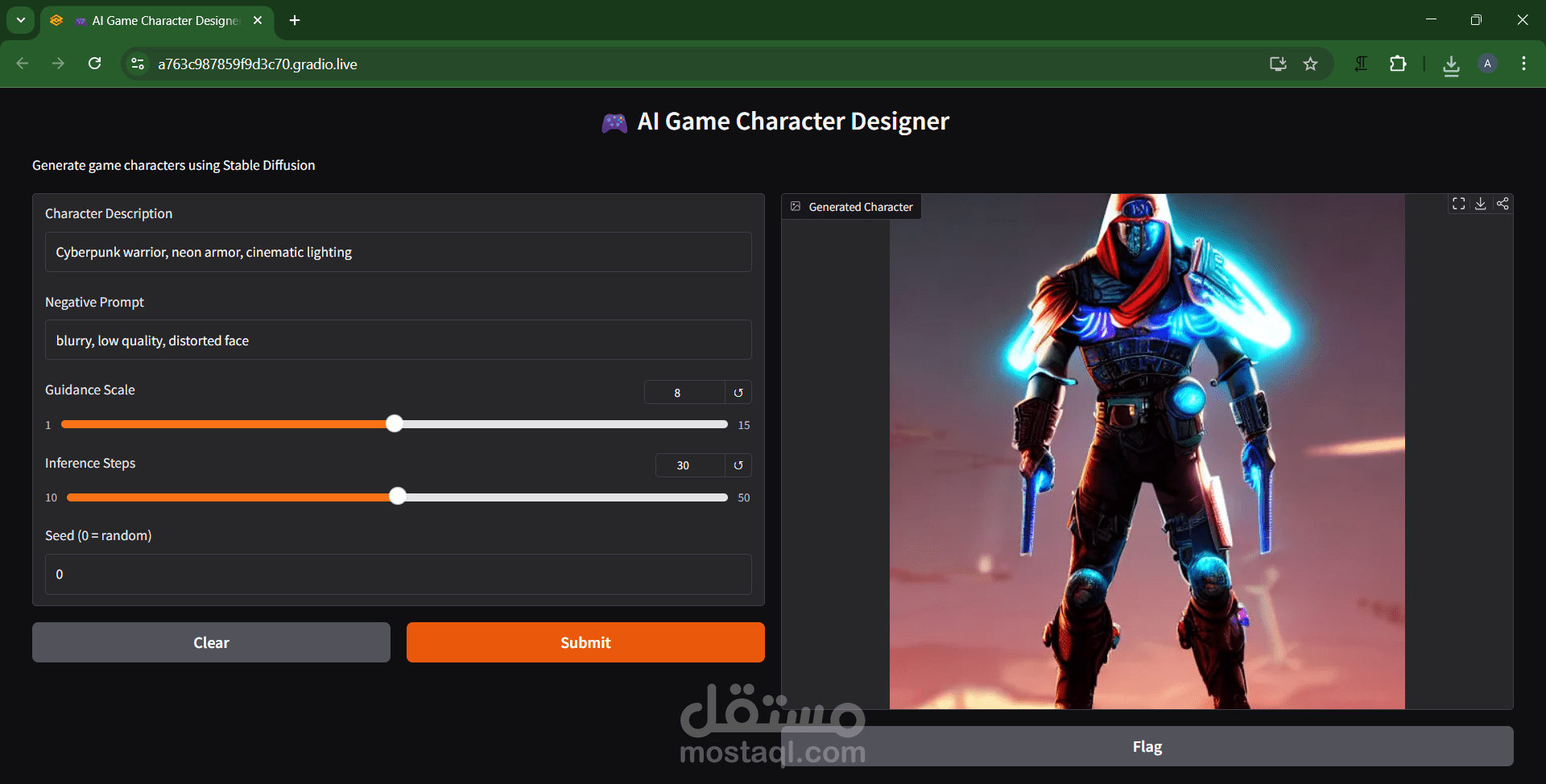This screenshot has width=1546, height=784.
Task: Open browser downloads panel
Action: click(1451, 64)
